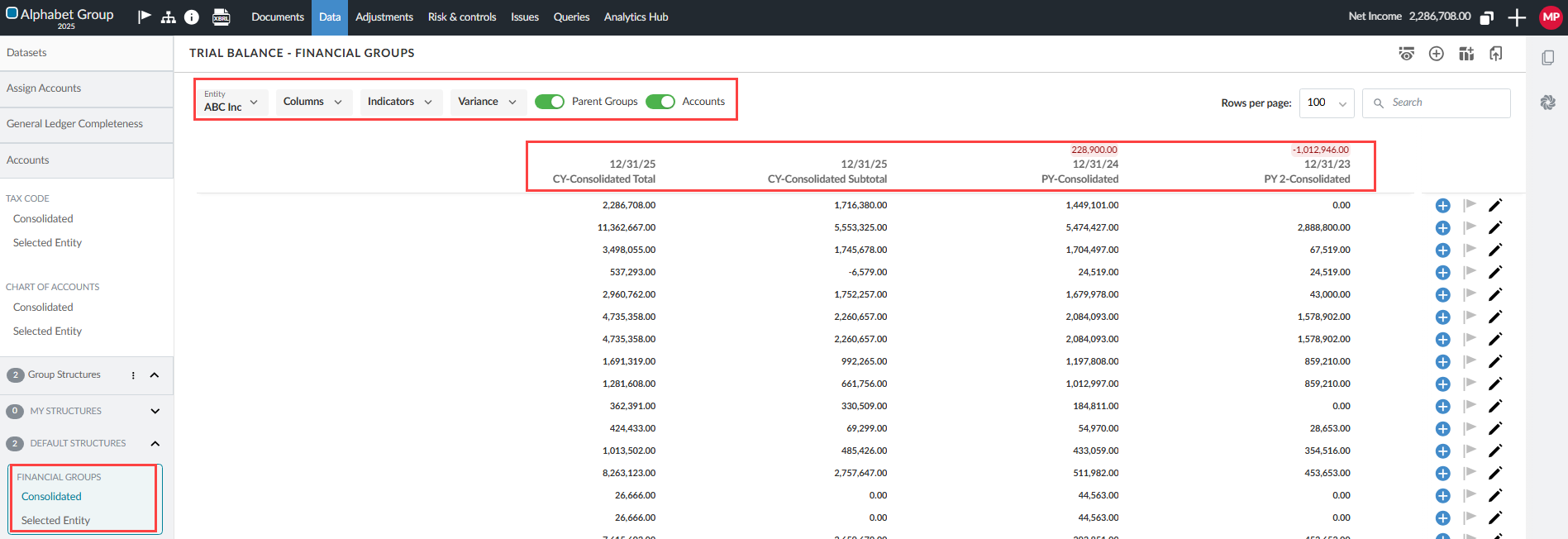1568x539 pixels.
Task: Expand the MY STRUCTURES section
Action: tap(155, 411)
